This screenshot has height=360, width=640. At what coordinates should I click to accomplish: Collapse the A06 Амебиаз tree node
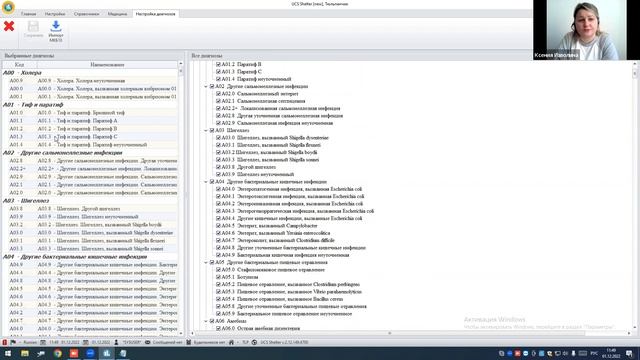(x=206, y=321)
